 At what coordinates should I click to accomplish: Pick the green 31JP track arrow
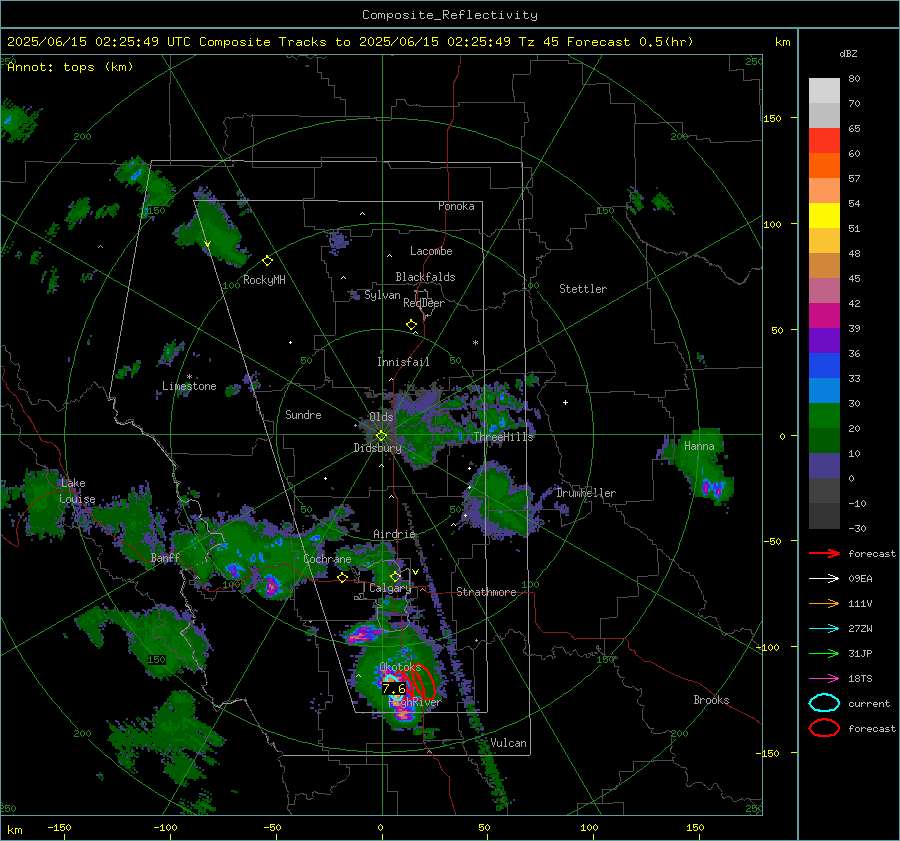[x=824, y=653]
